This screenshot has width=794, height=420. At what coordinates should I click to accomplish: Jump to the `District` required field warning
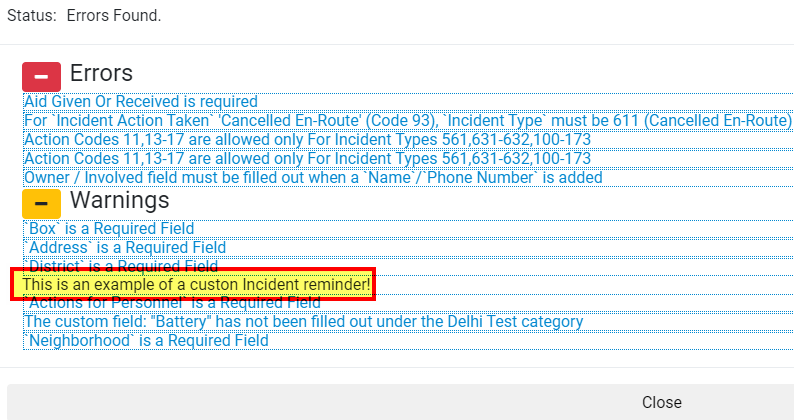121,265
